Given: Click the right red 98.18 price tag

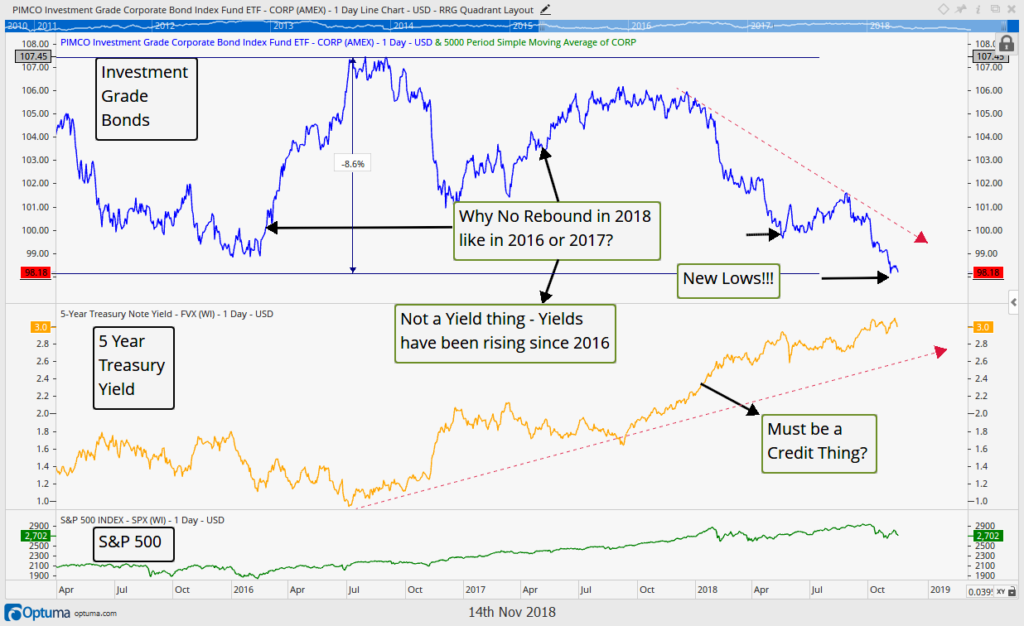Looking at the screenshot, I should [988, 273].
